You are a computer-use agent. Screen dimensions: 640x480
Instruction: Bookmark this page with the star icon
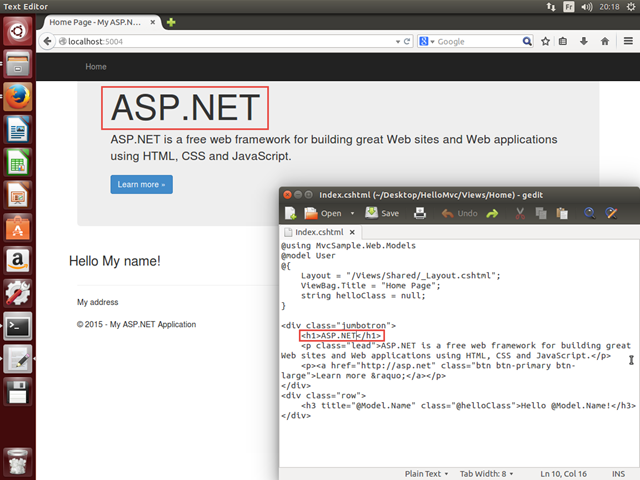tap(545, 41)
